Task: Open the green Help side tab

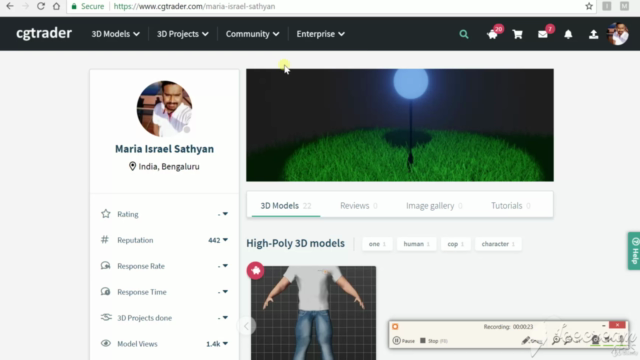Action: [634, 251]
